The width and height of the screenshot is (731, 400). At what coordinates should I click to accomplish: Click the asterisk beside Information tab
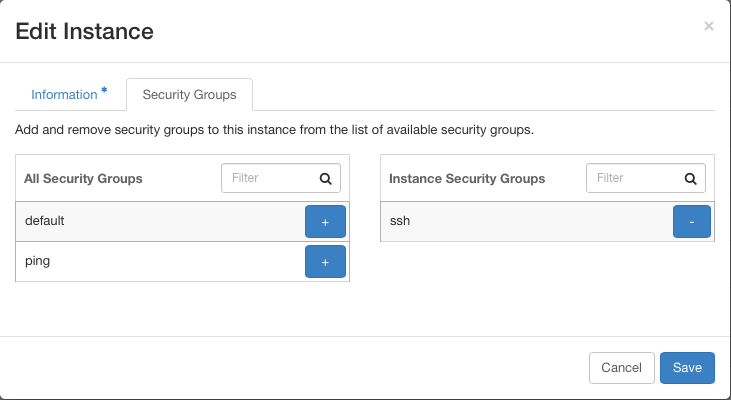click(104, 90)
